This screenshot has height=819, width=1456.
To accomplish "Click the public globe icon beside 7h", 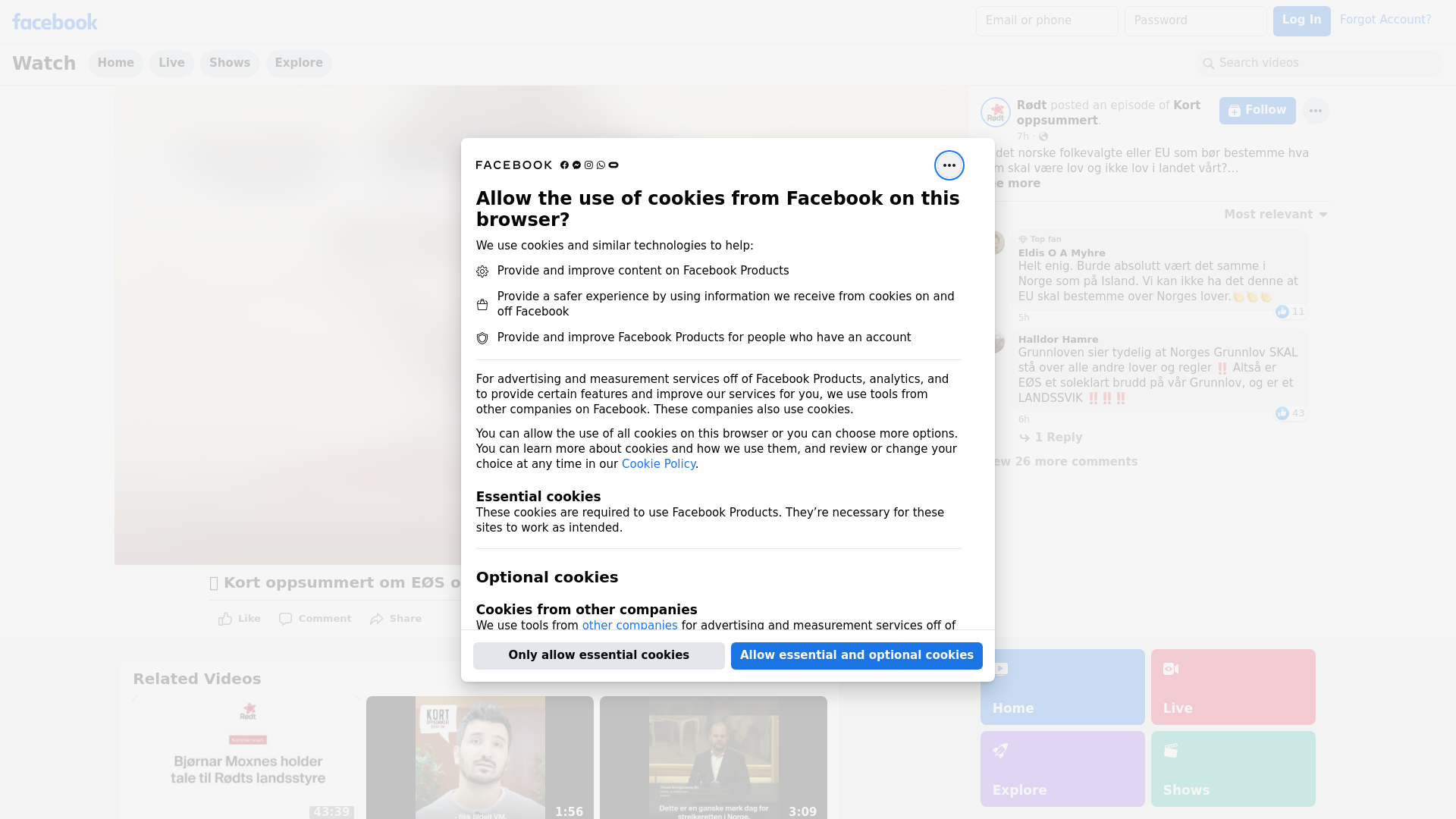I will pos(1043,136).
